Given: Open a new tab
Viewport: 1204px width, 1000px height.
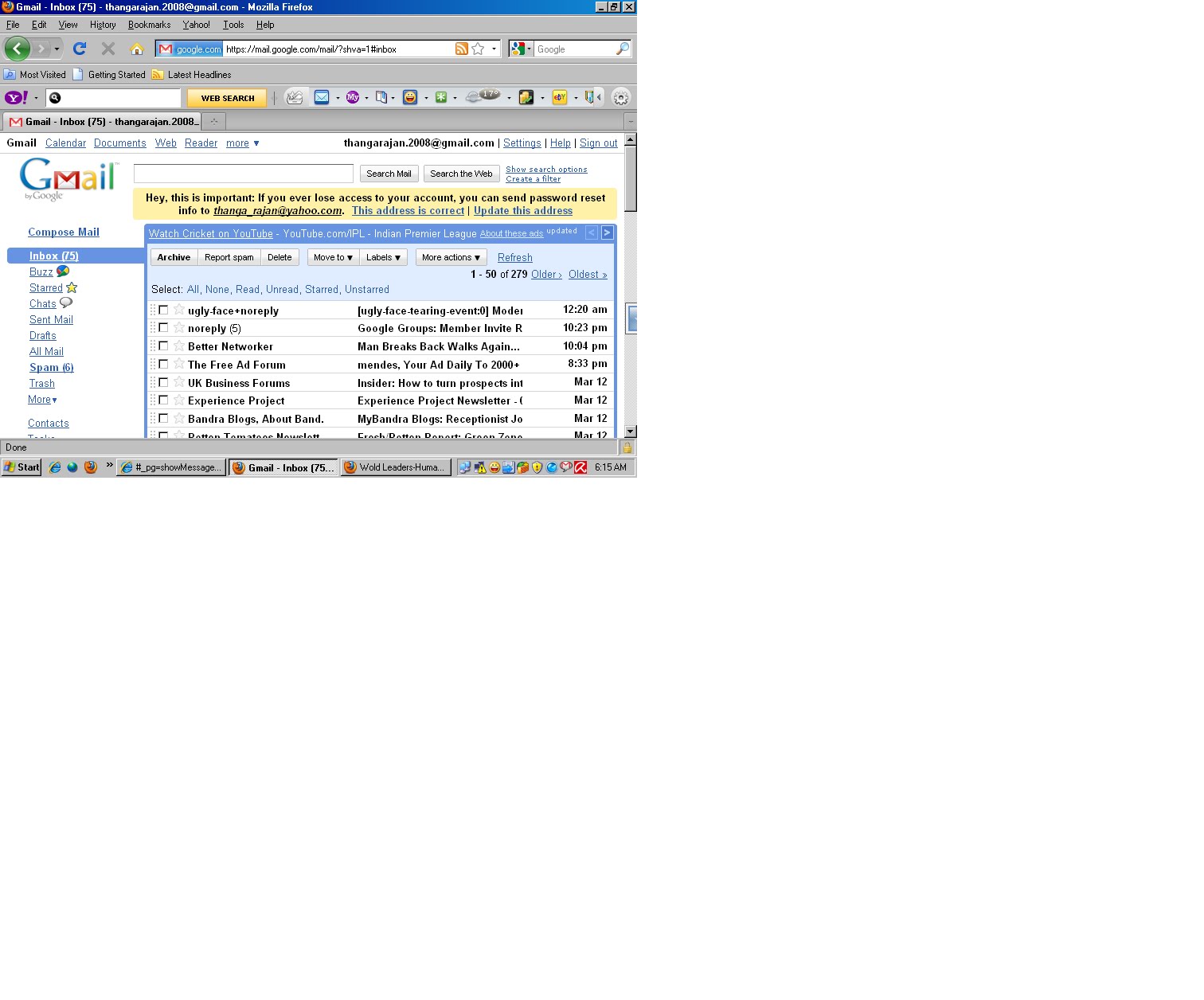Looking at the screenshot, I should 214,122.
